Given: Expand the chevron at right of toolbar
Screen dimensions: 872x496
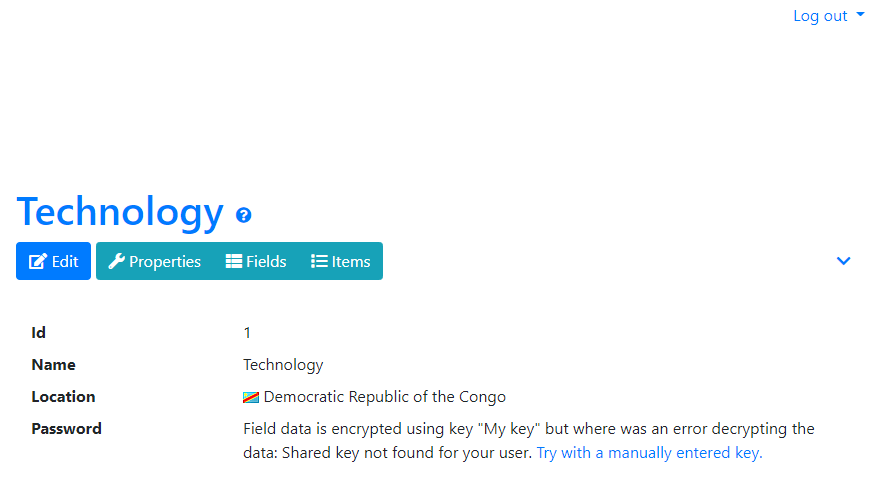Looking at the screenshot, I should pos(844,261).
